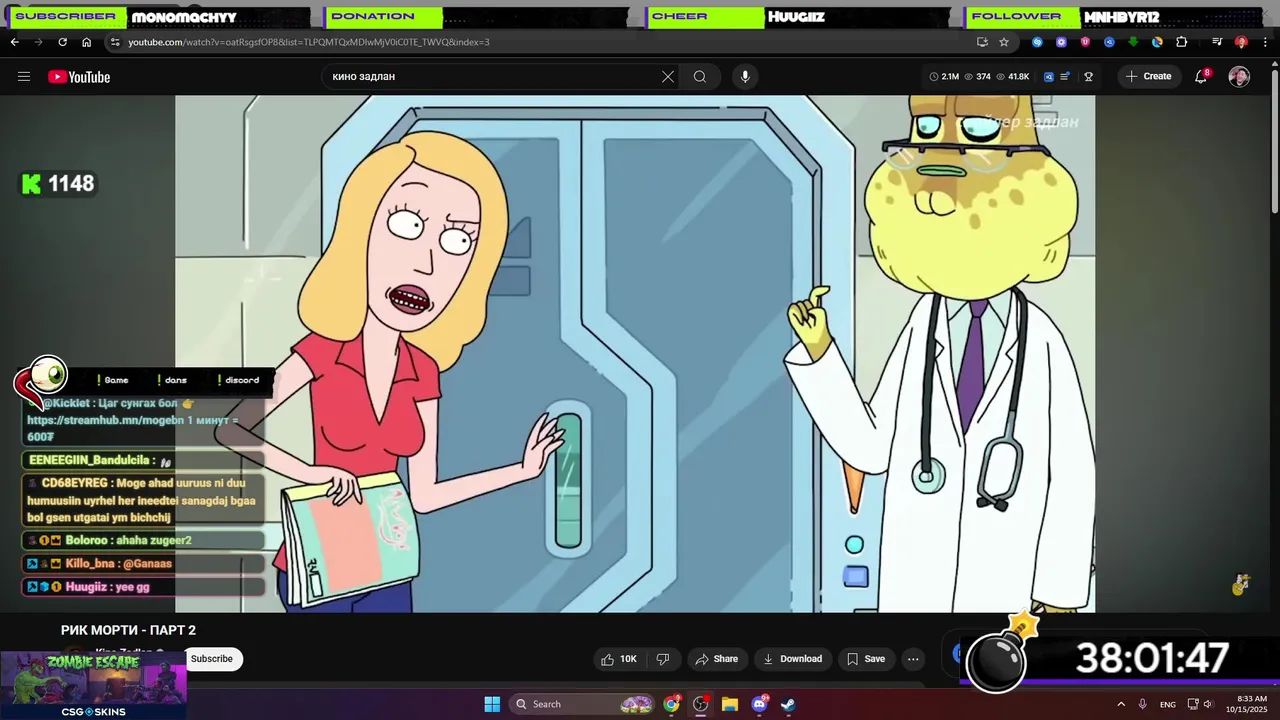Focus the search box containing 'кино задлан'
Image resolution: width=1280 pixels, height=720 pixels.
(490, 76)
